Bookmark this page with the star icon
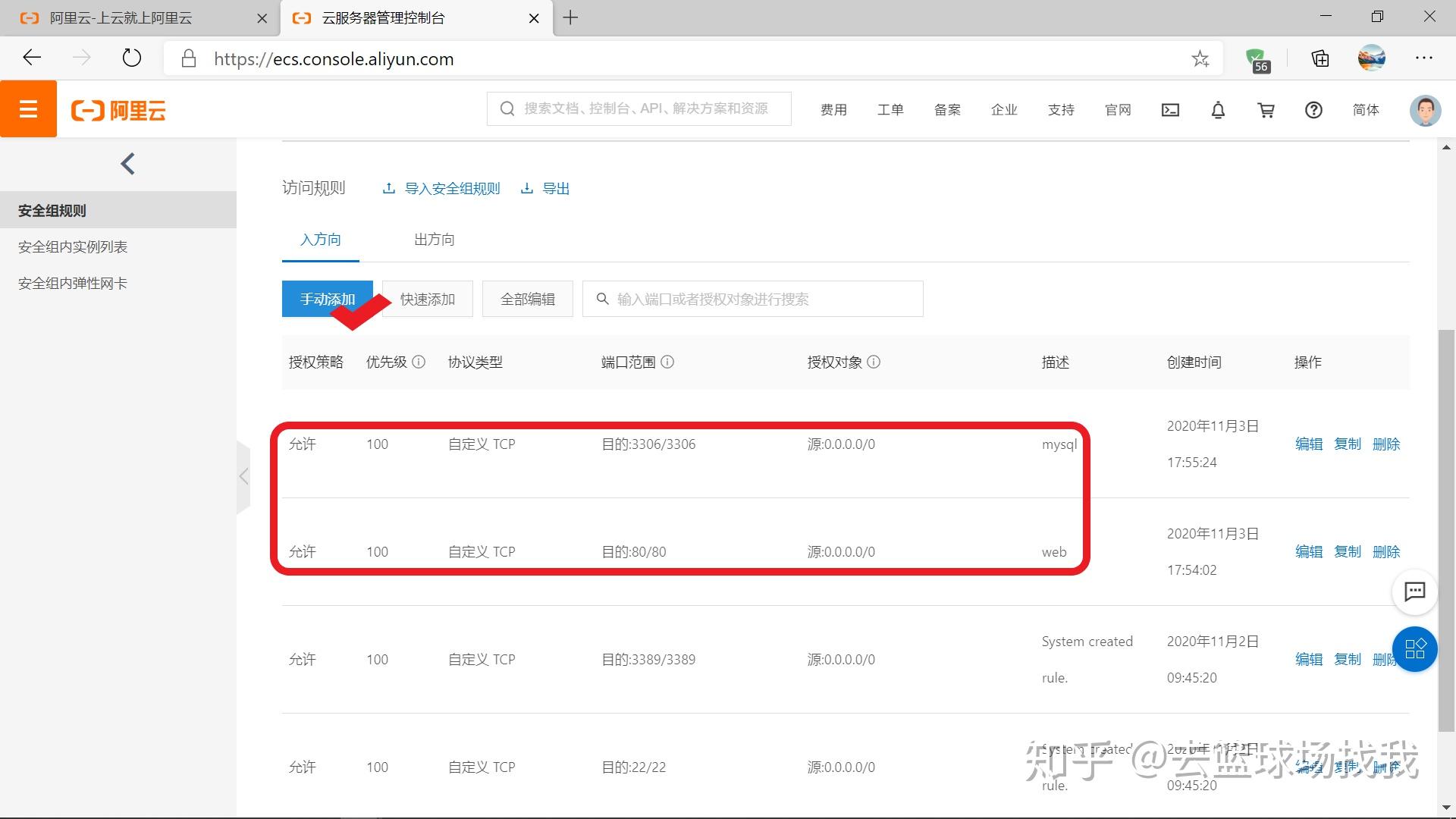This screenshot has width=1456, height=819. [1200, 59]
